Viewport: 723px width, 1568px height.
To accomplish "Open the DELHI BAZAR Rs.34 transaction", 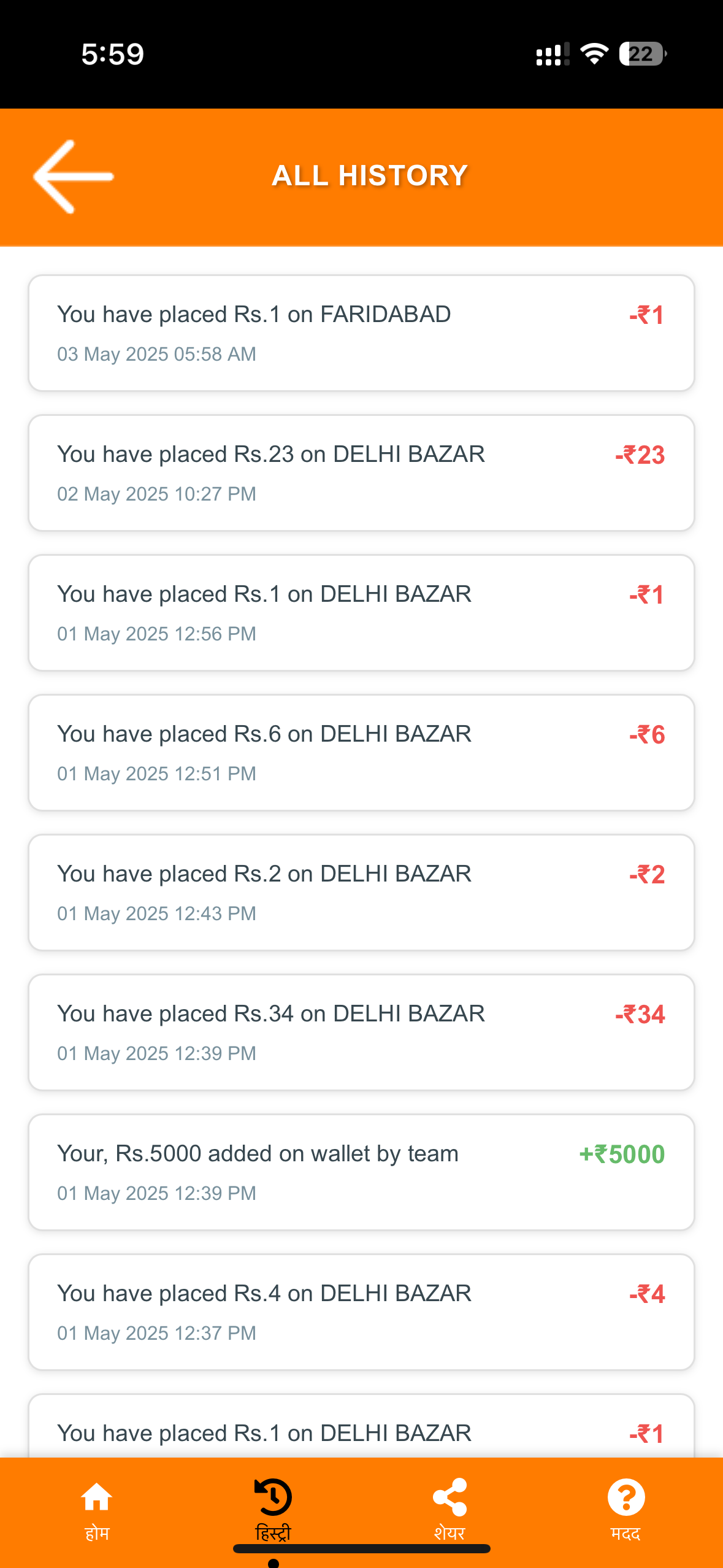I will click(361, 1032).
